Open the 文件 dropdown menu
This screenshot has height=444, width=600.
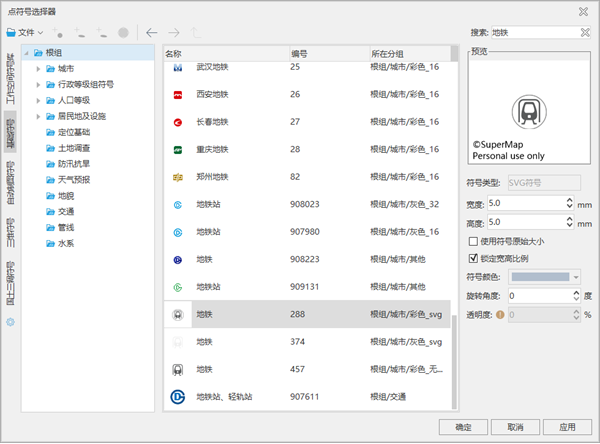(25, 33)
